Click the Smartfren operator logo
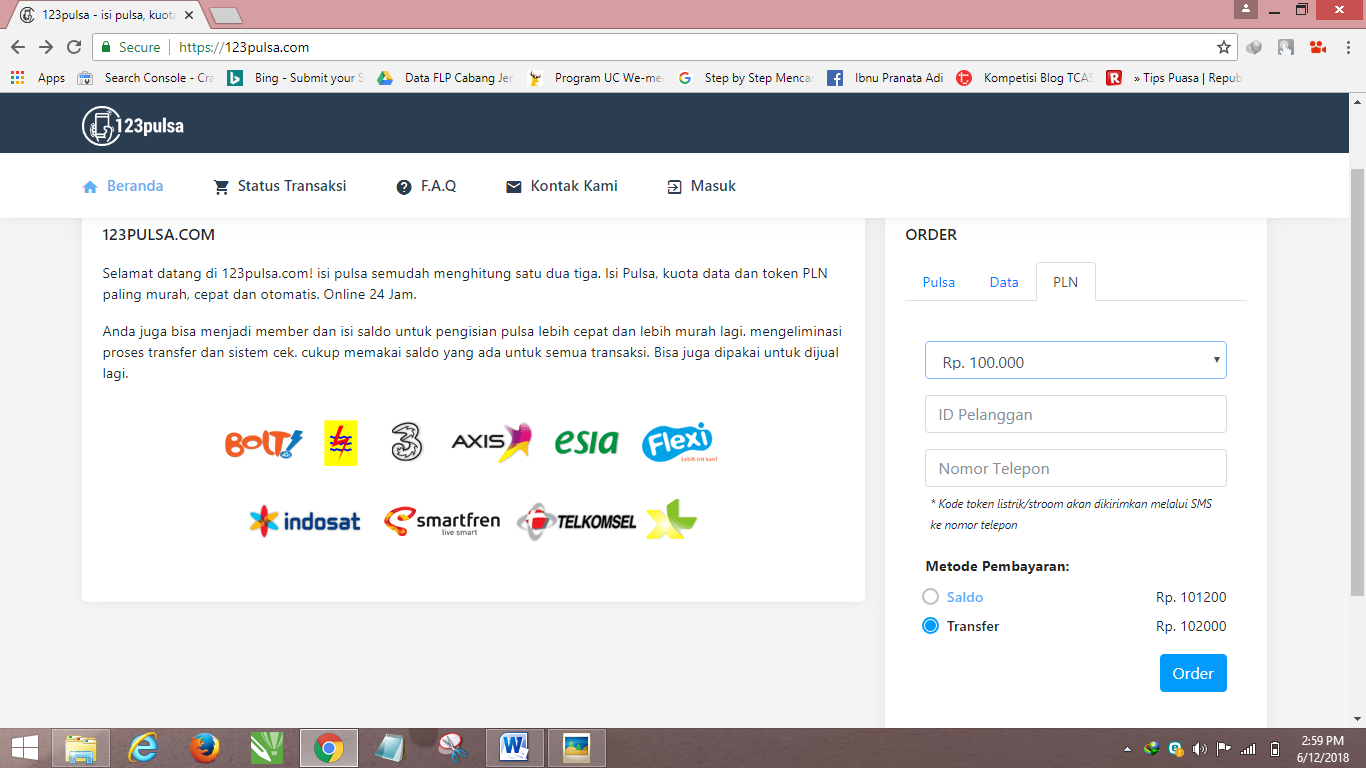The height and width of the screenshot is (768, 1366). (442, 521)
